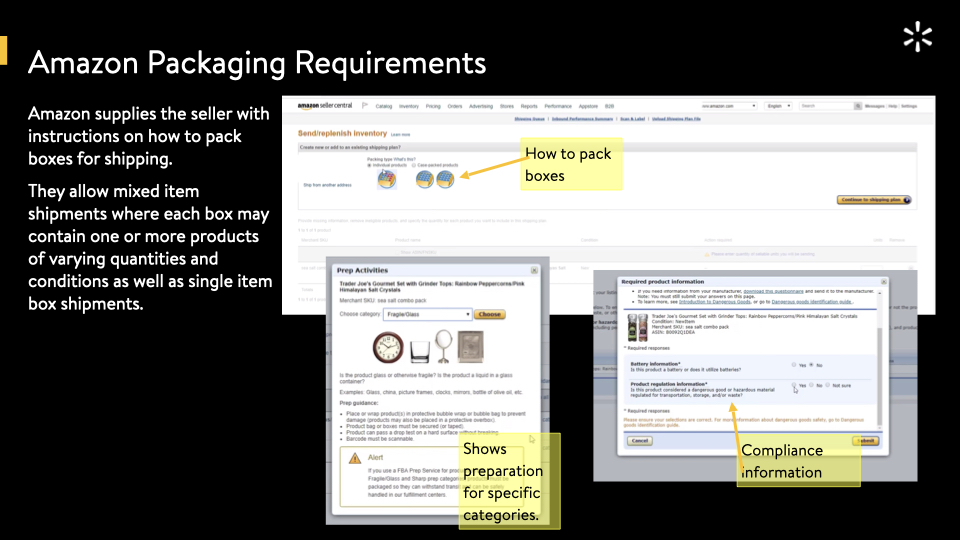Close the Required product information dialog
This screenshot has width=960, height=540.
coord(883,282)
